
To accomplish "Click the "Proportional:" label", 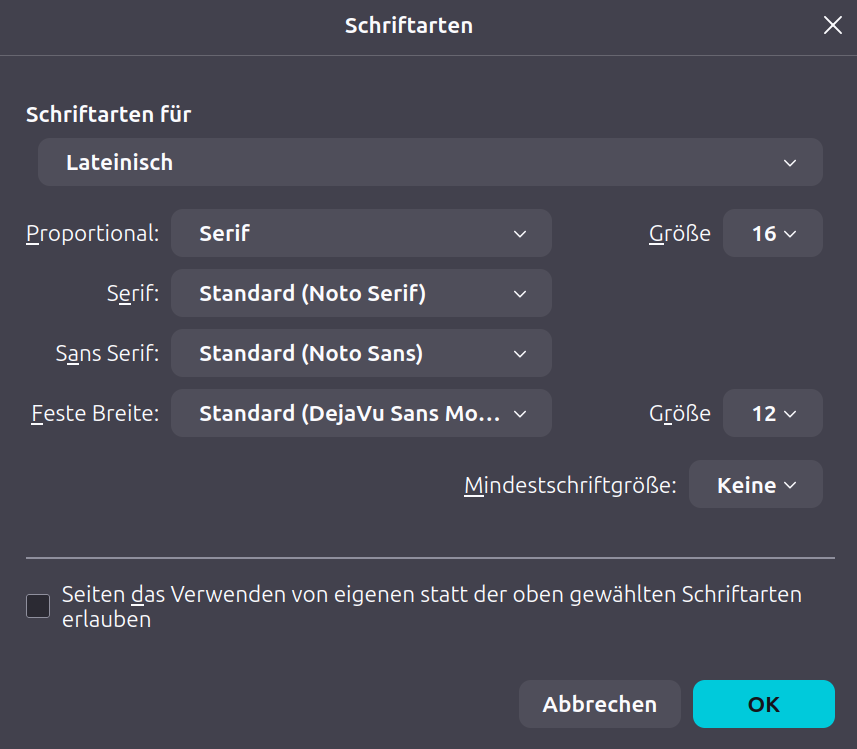I will coord(92,234).
